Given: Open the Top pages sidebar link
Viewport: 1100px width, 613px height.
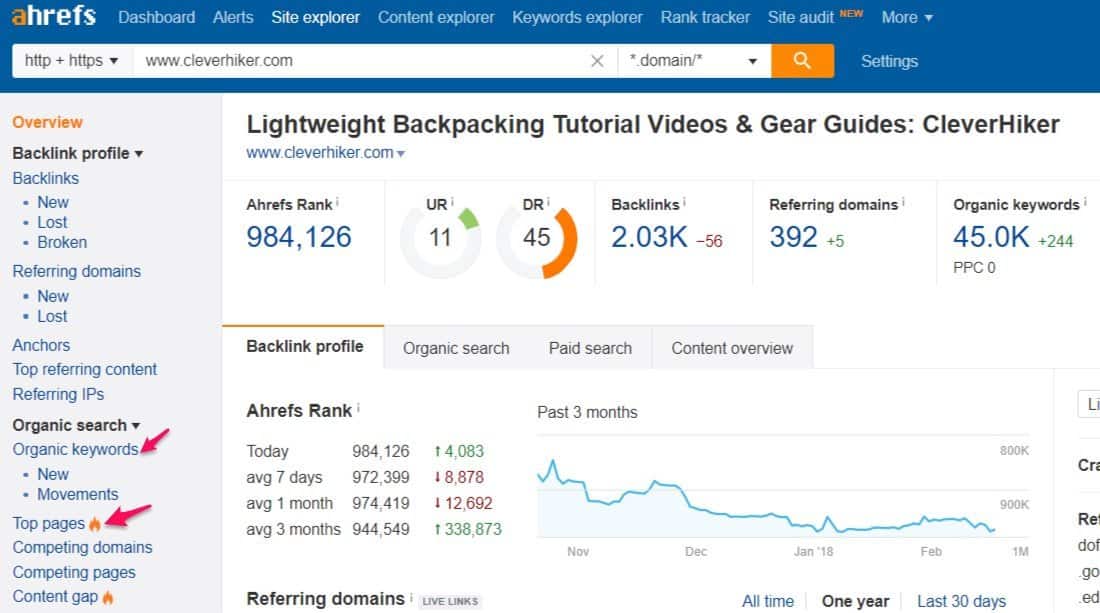Looking at the screenshot, I should pyautogui.click(x=48, y=523).
